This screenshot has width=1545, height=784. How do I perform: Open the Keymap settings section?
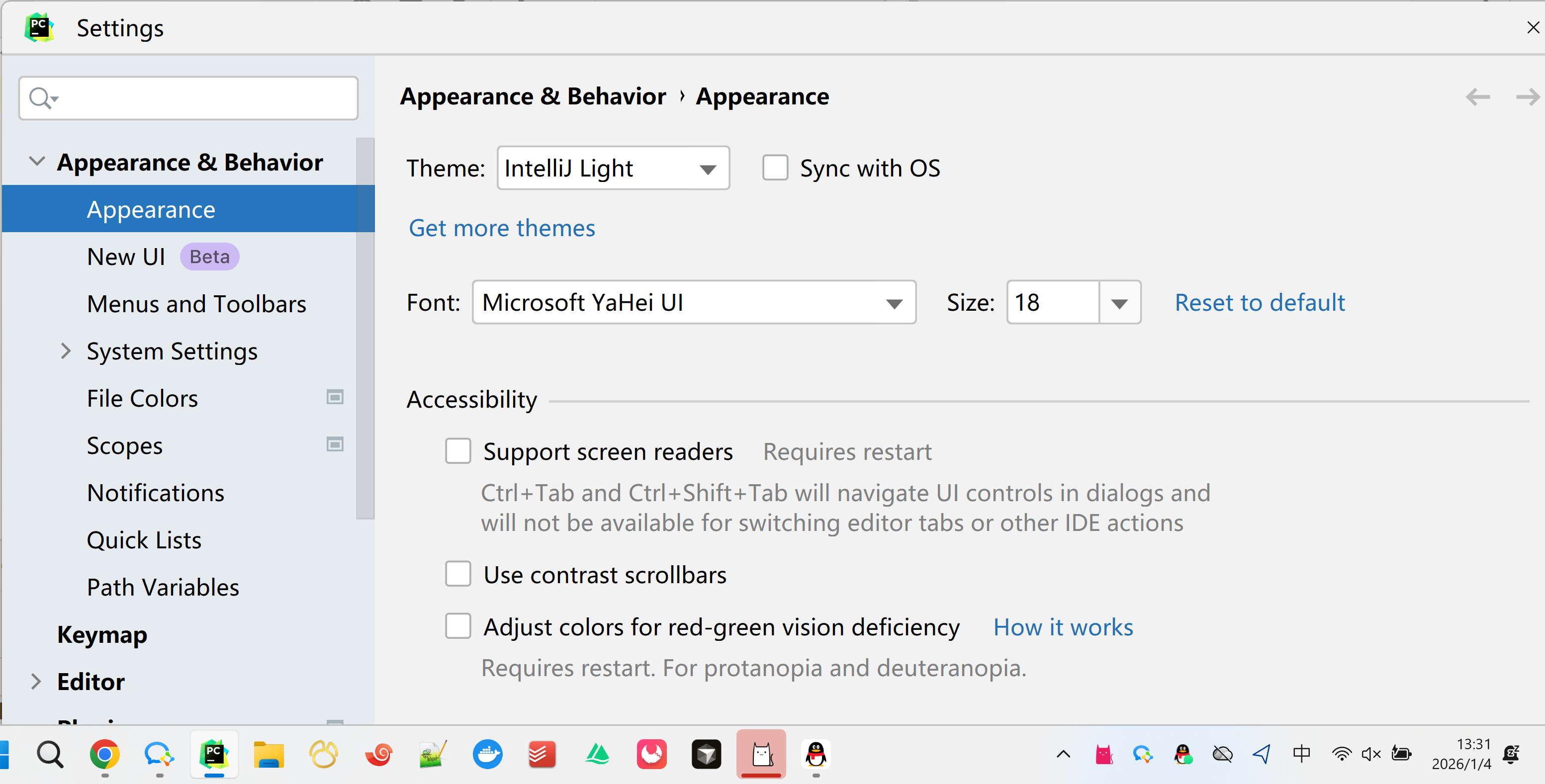(x=102, y=634)
